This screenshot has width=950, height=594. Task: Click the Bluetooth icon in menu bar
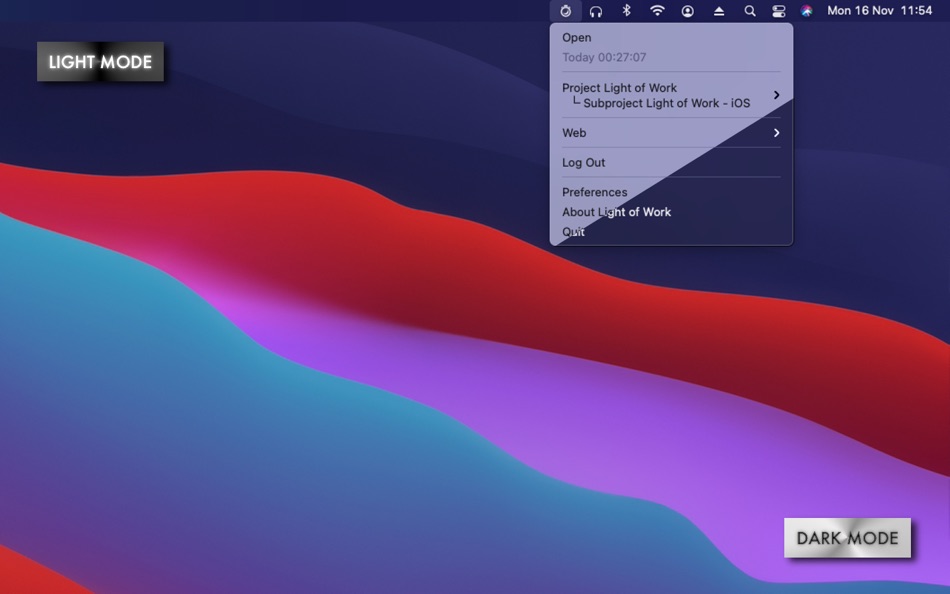coord(627,10)
